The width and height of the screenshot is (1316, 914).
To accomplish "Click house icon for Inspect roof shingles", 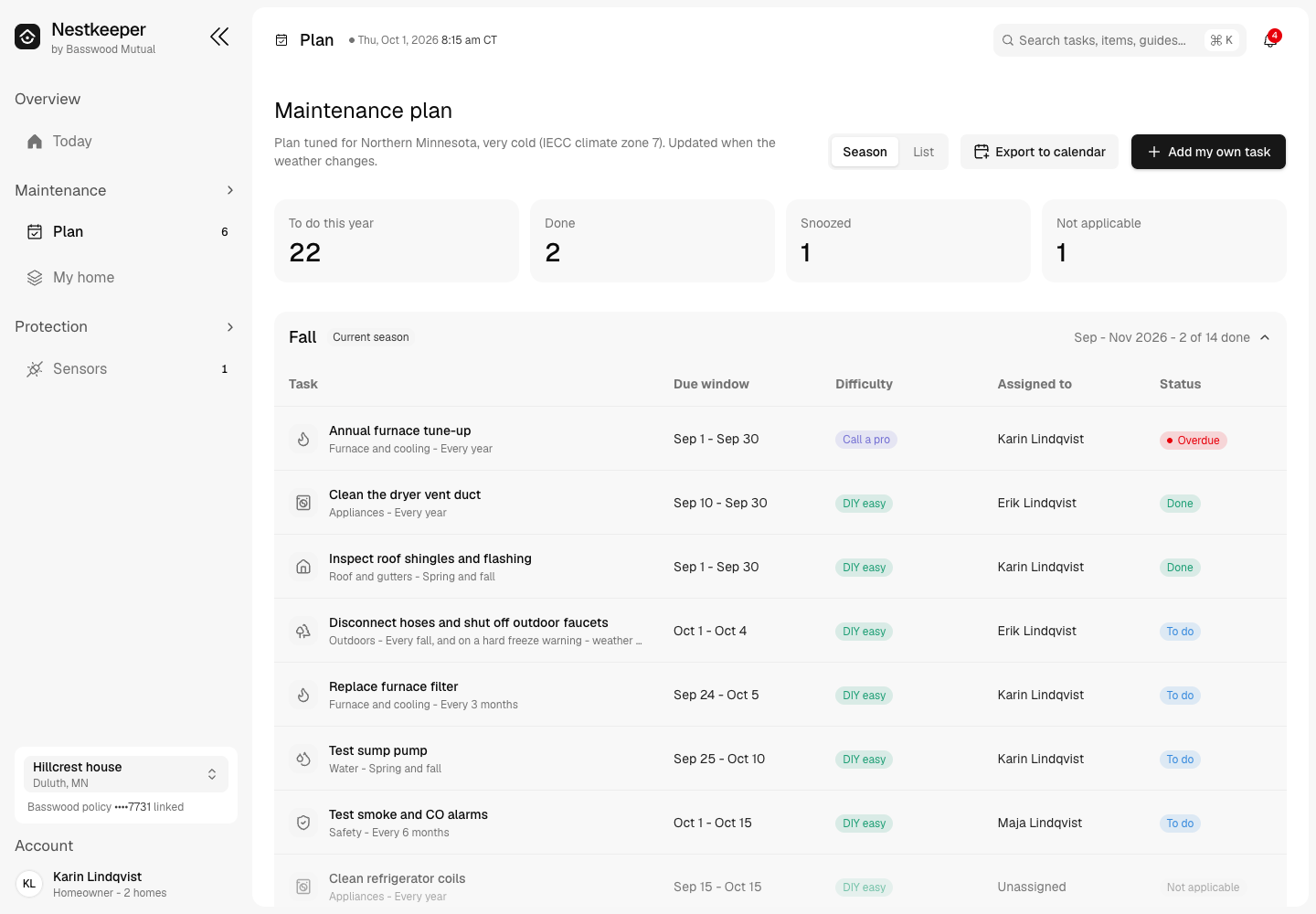I will (303, 567).
